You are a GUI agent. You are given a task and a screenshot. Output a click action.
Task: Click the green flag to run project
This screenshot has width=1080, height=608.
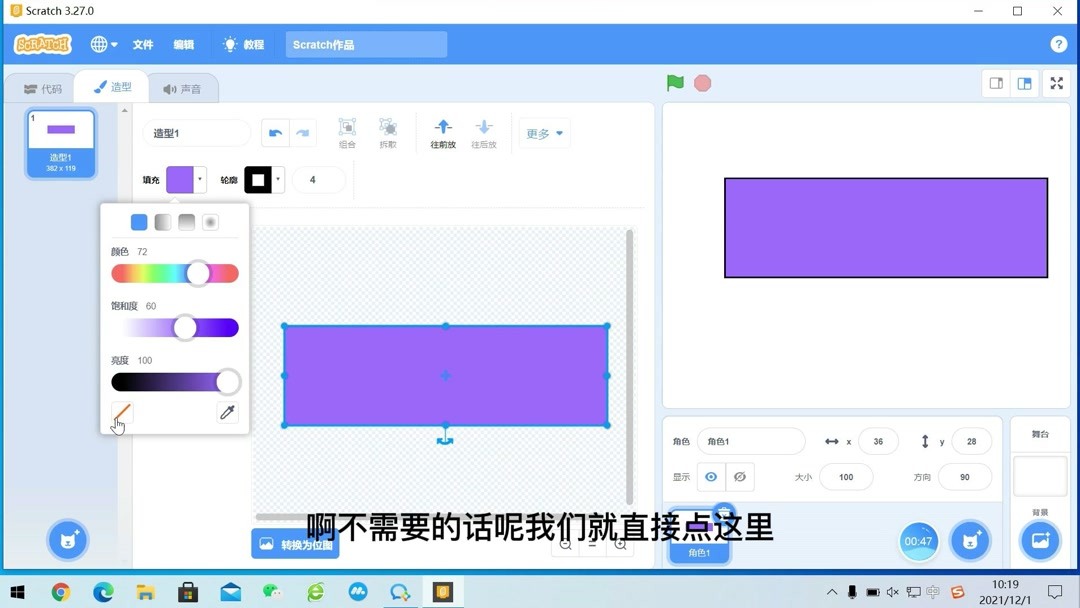[x=675, y=84]
